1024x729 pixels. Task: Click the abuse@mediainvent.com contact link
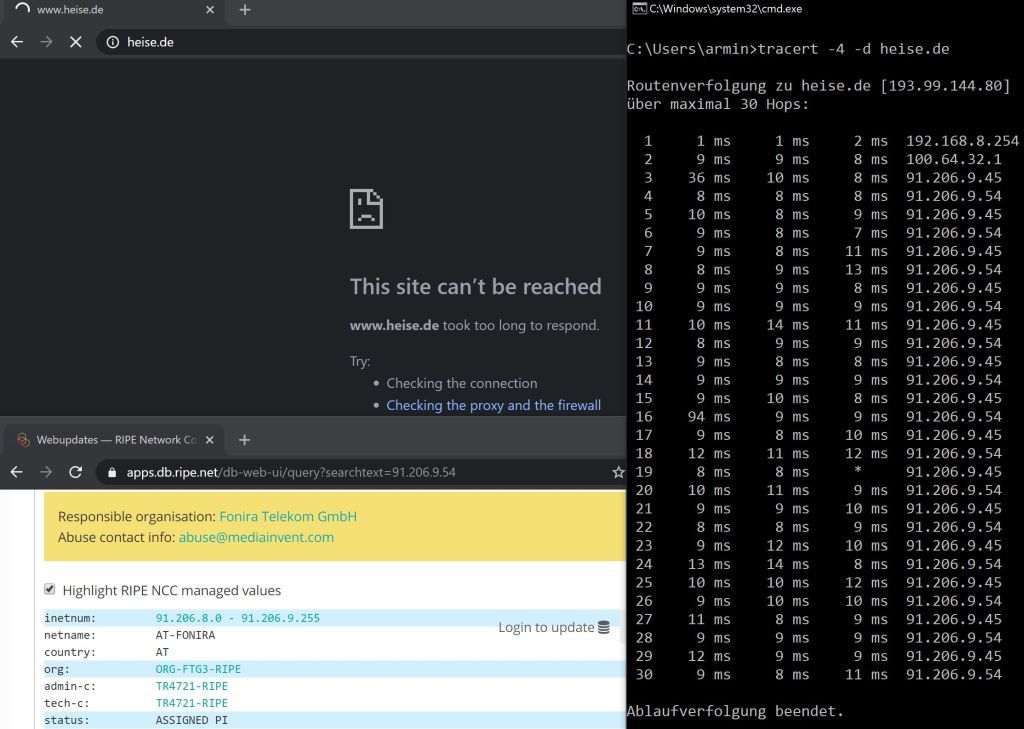(256, 537)
